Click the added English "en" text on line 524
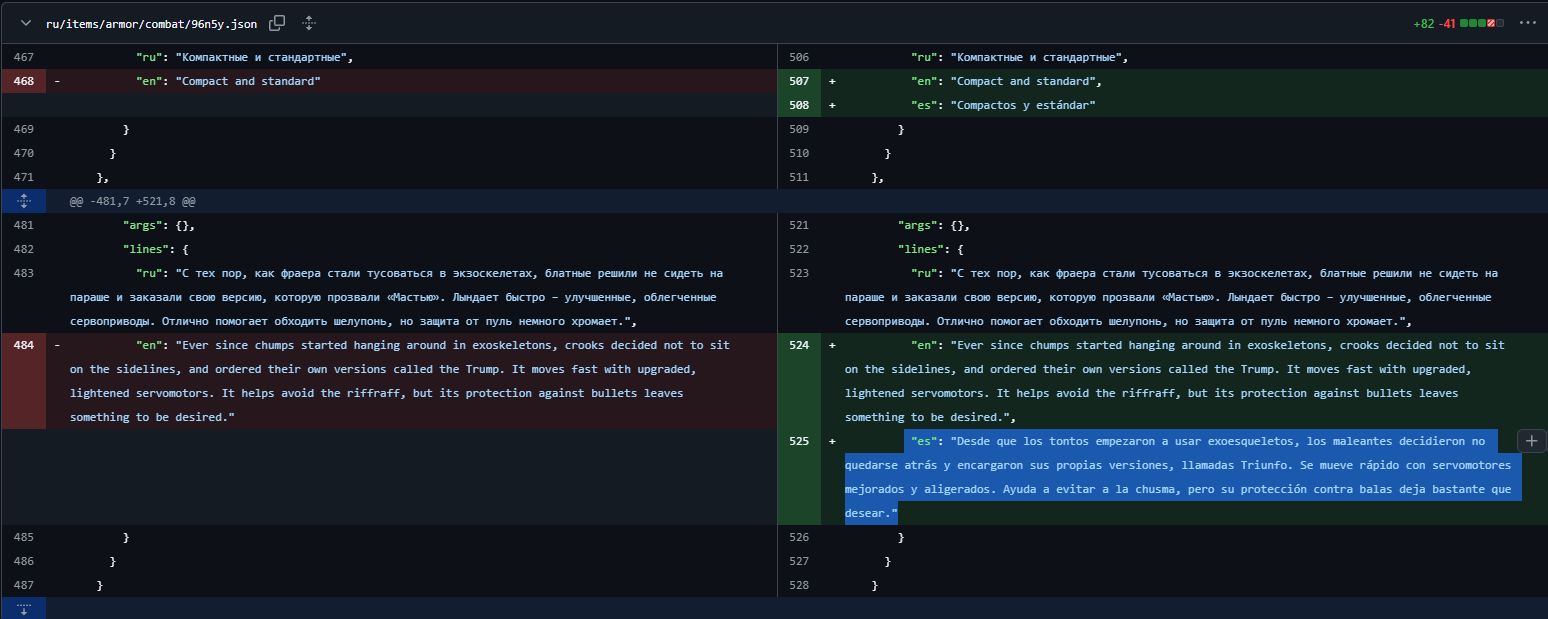Screen dimensions: 1548x619 (1174, 381)
